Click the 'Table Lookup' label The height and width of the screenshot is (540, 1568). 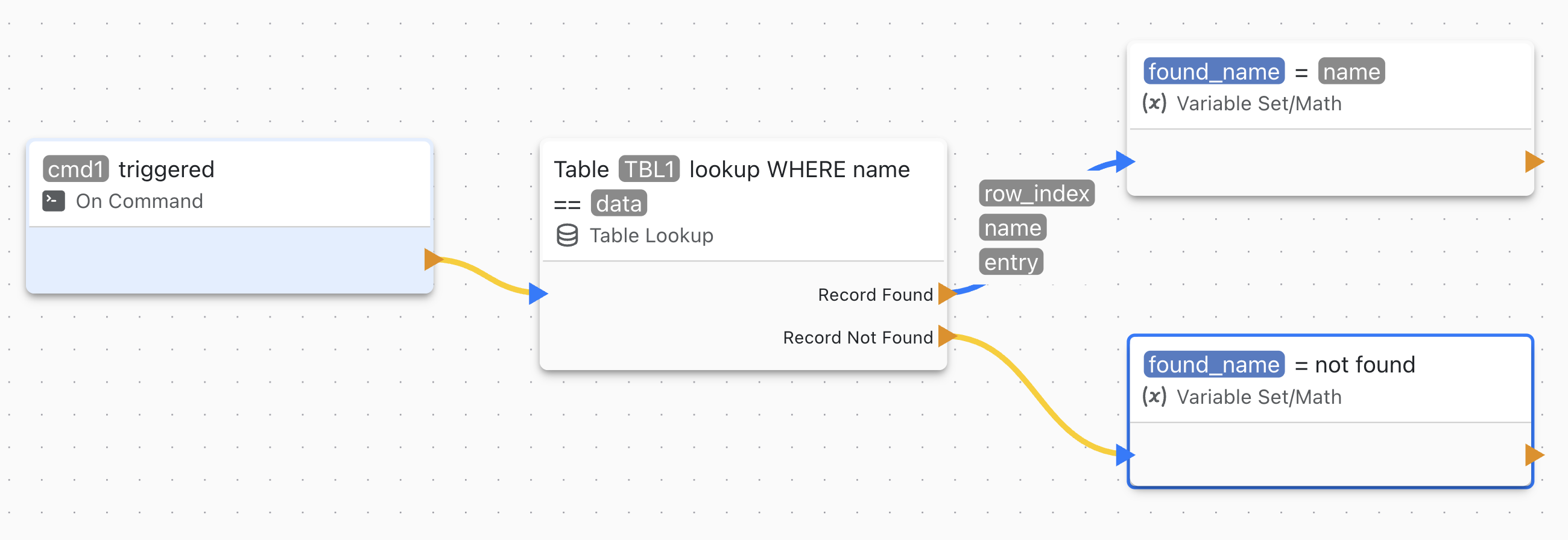651,235
